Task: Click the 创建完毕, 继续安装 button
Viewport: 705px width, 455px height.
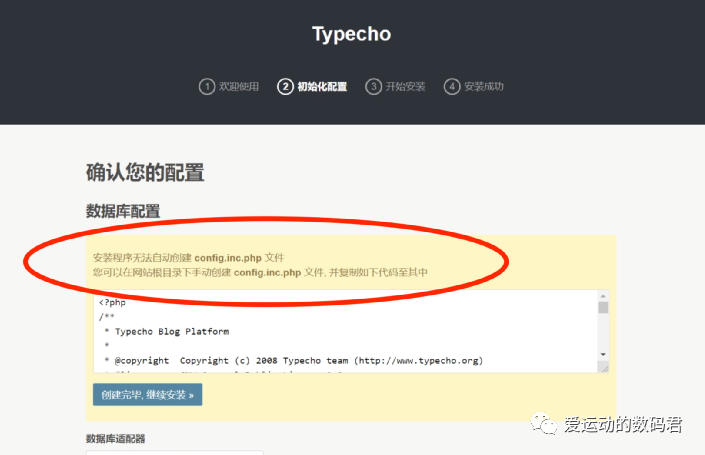Action: [147, 395]
